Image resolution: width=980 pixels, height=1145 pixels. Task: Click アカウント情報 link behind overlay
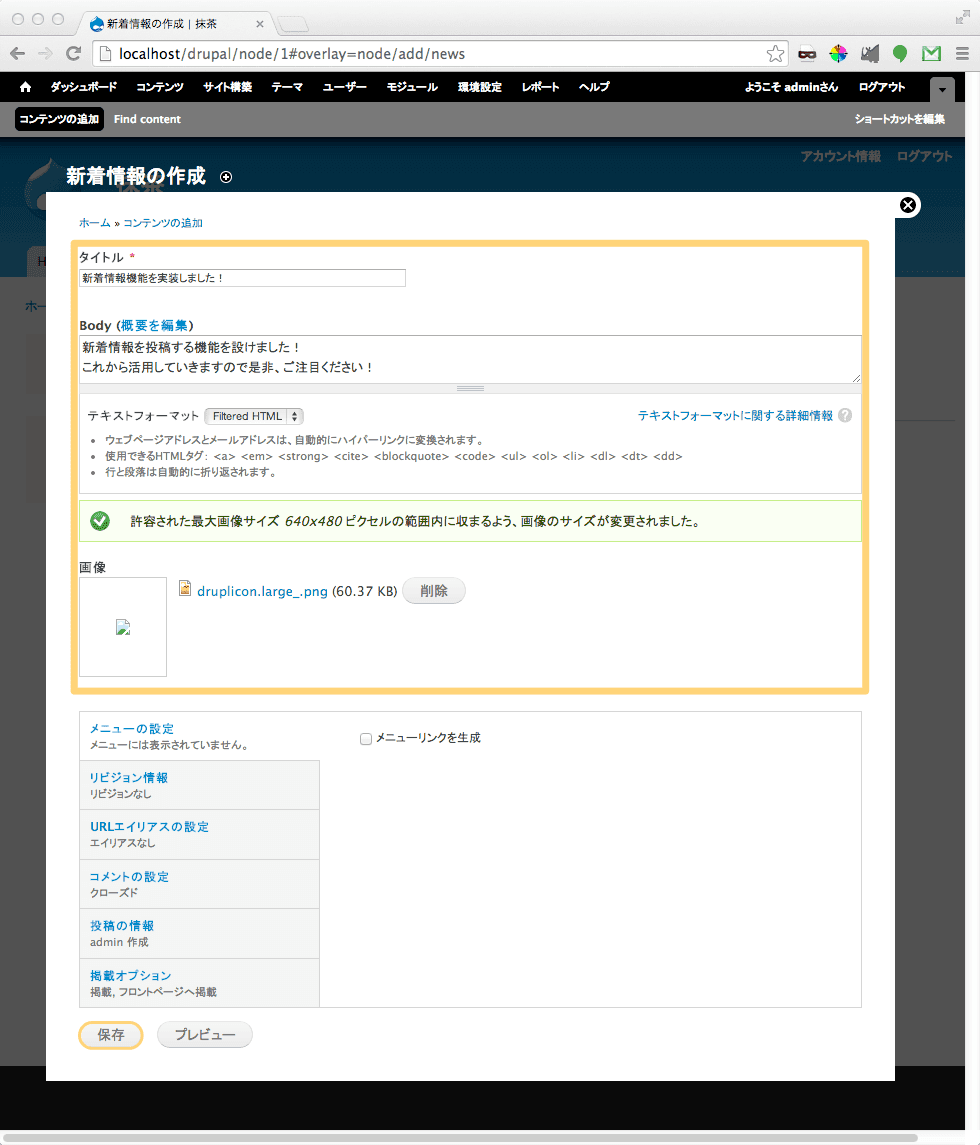click(841, 156)
